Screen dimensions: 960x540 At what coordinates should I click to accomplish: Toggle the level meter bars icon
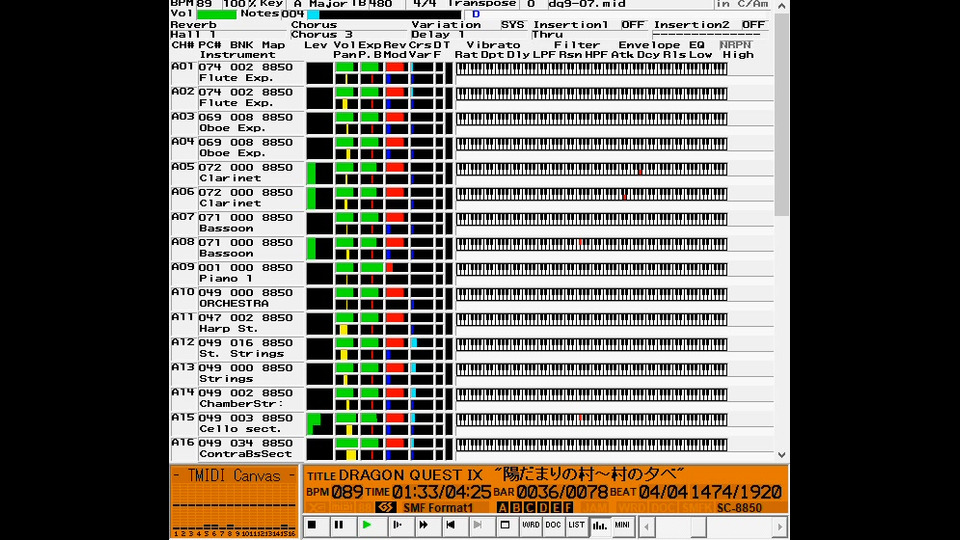point(599,525)
